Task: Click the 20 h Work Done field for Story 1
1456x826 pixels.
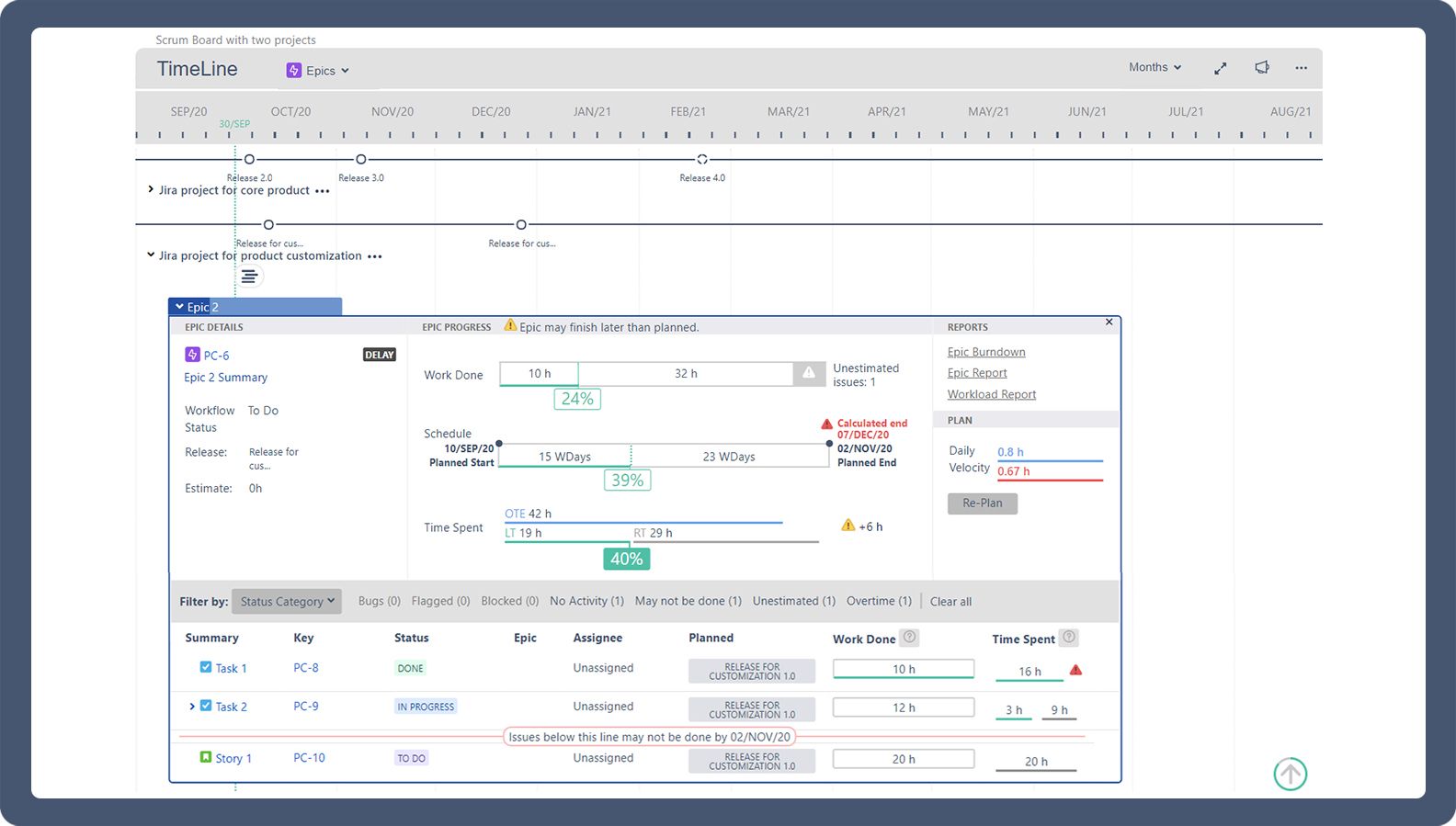Action: 904,759
